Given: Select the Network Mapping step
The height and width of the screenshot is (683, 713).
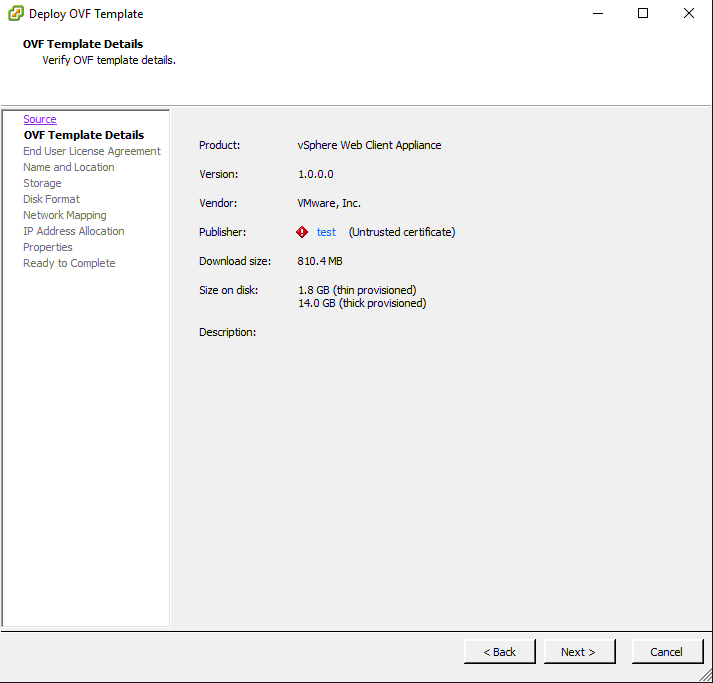Looking at the screenshot, I should (x=65, y=215).
